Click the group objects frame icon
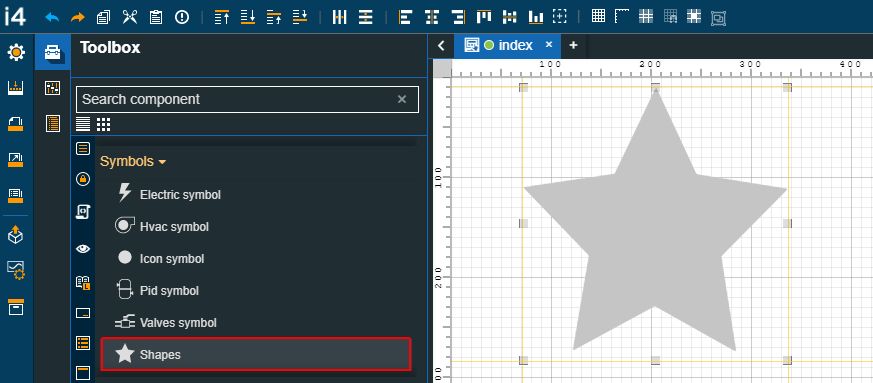This screenshot has height=383, width=873. pos(718,18)
